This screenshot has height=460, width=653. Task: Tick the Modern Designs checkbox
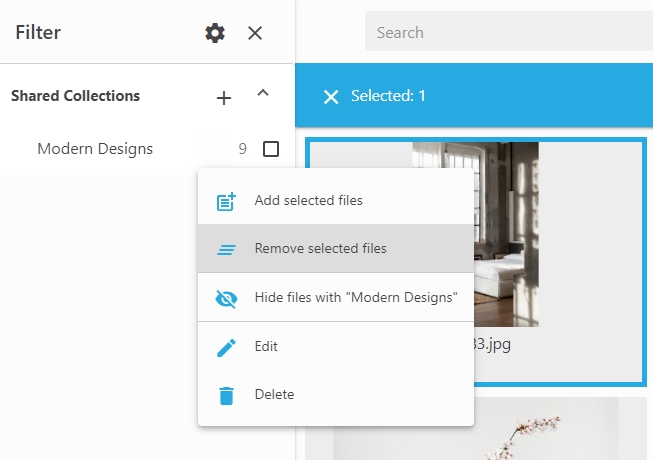point(271,149)
